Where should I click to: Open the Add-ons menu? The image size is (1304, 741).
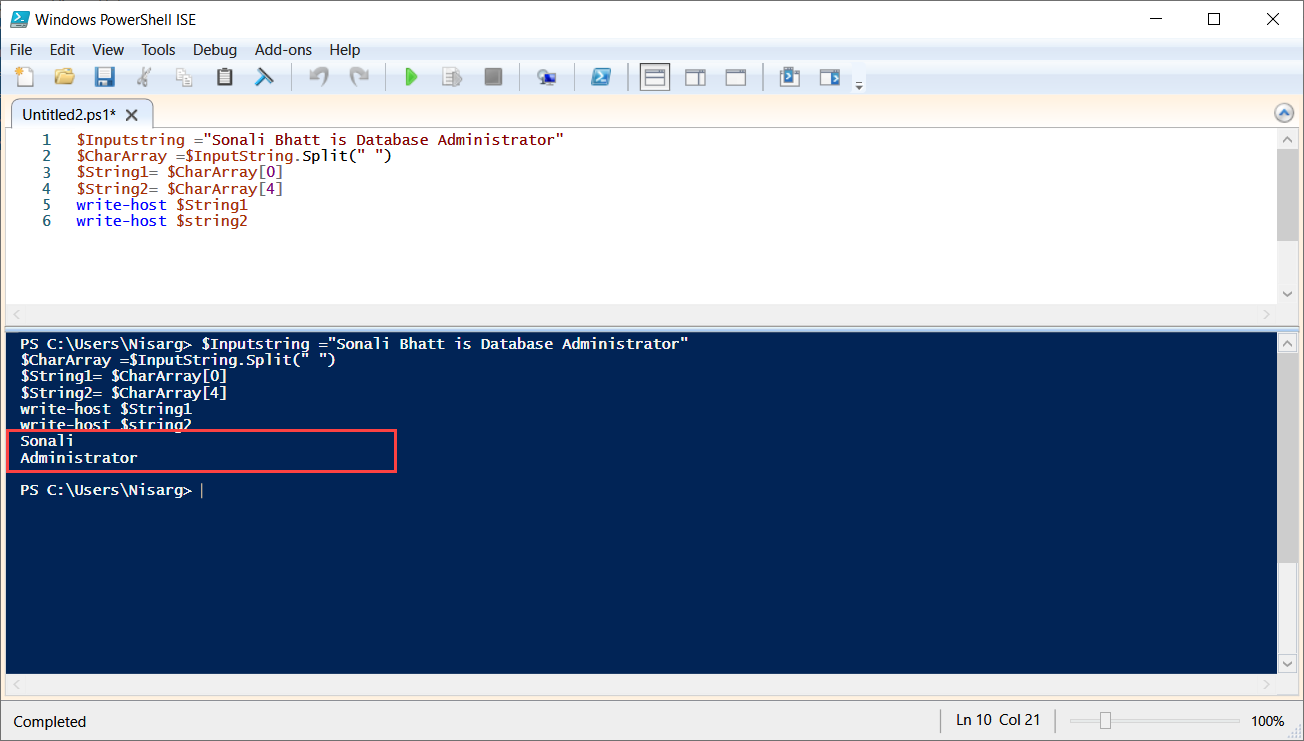283,49
